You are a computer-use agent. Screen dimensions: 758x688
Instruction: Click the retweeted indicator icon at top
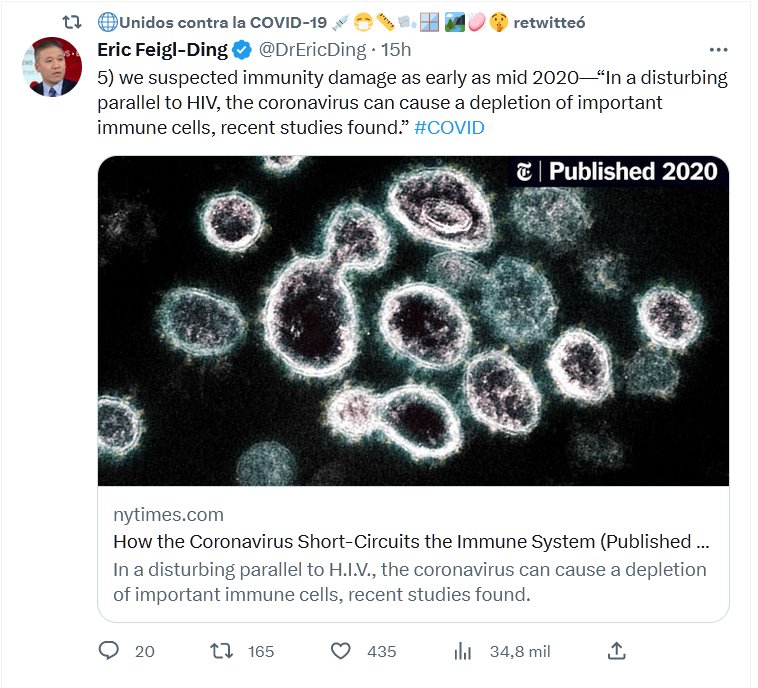click(x=72, y=21)
